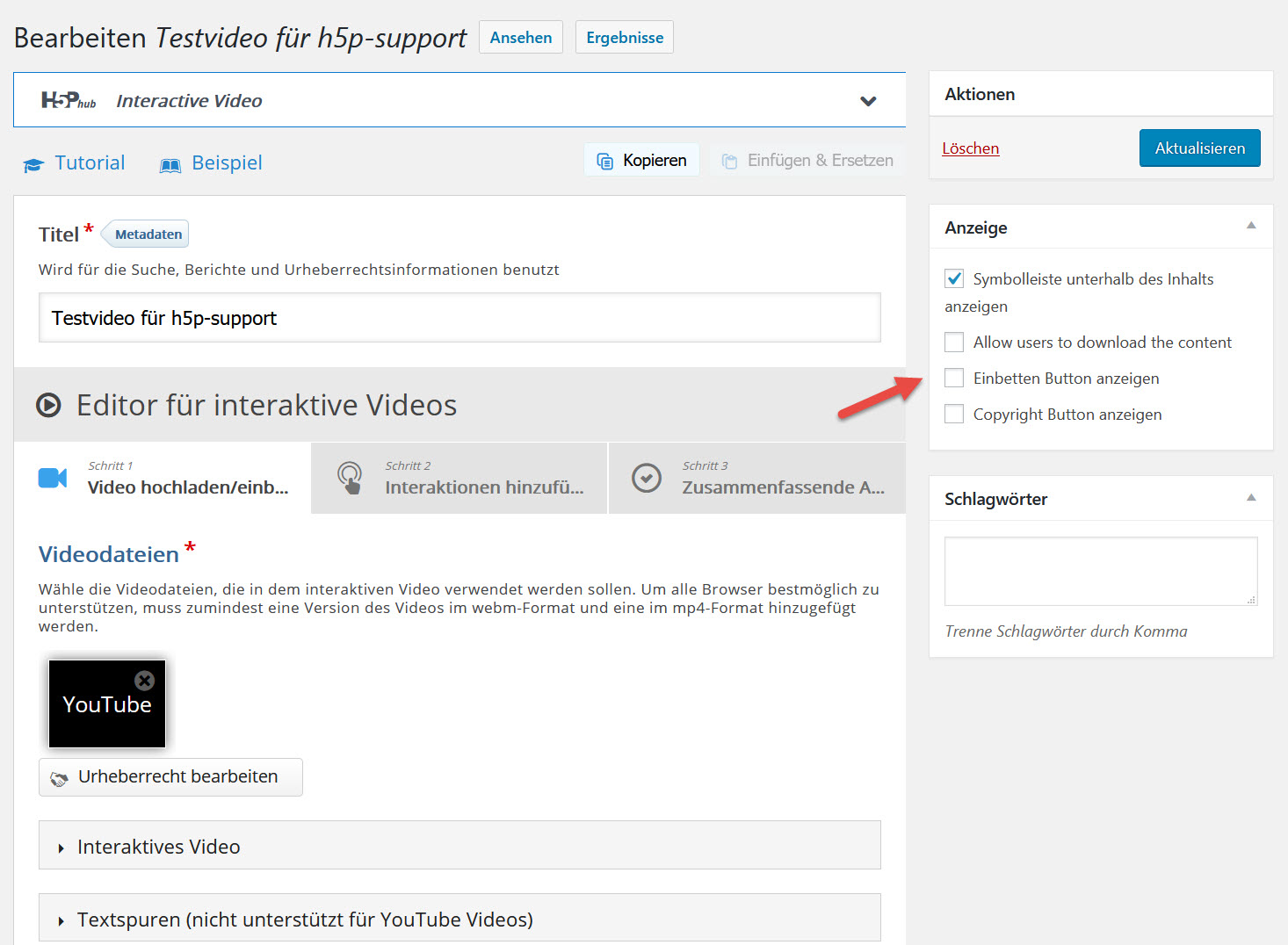
Task: Collapse the Anzeige panel
Action: coord(1251,227)
